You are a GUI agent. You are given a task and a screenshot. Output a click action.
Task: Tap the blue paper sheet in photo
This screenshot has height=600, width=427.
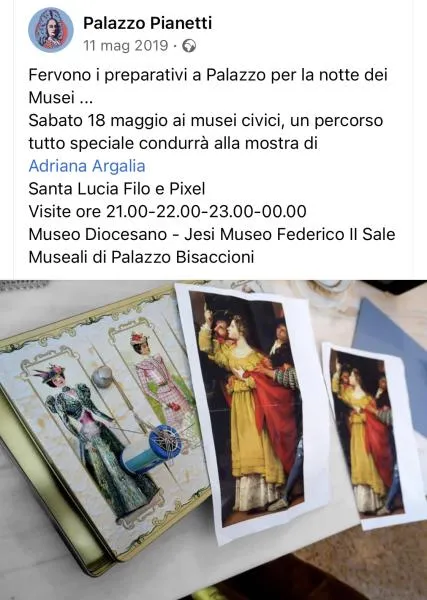click(x=394, y=356)
